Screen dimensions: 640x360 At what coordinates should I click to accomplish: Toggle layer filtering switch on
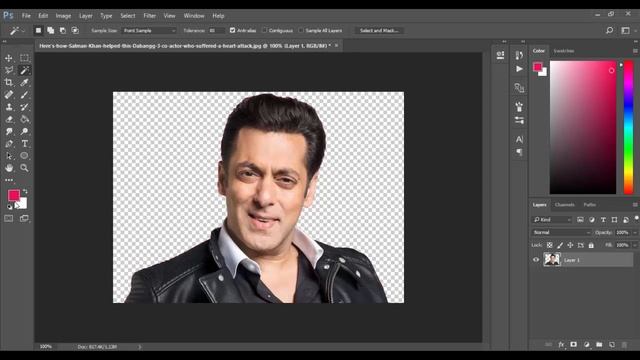pos(636,219)
